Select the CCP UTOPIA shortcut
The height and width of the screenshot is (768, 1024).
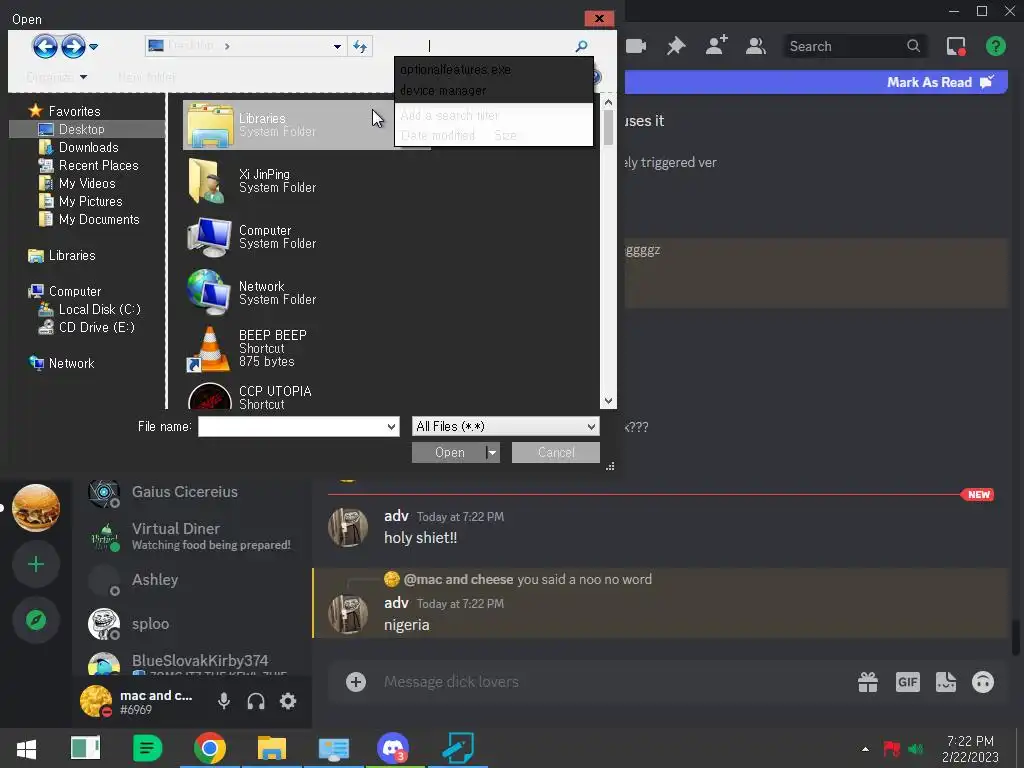click(x=210, y=396)
